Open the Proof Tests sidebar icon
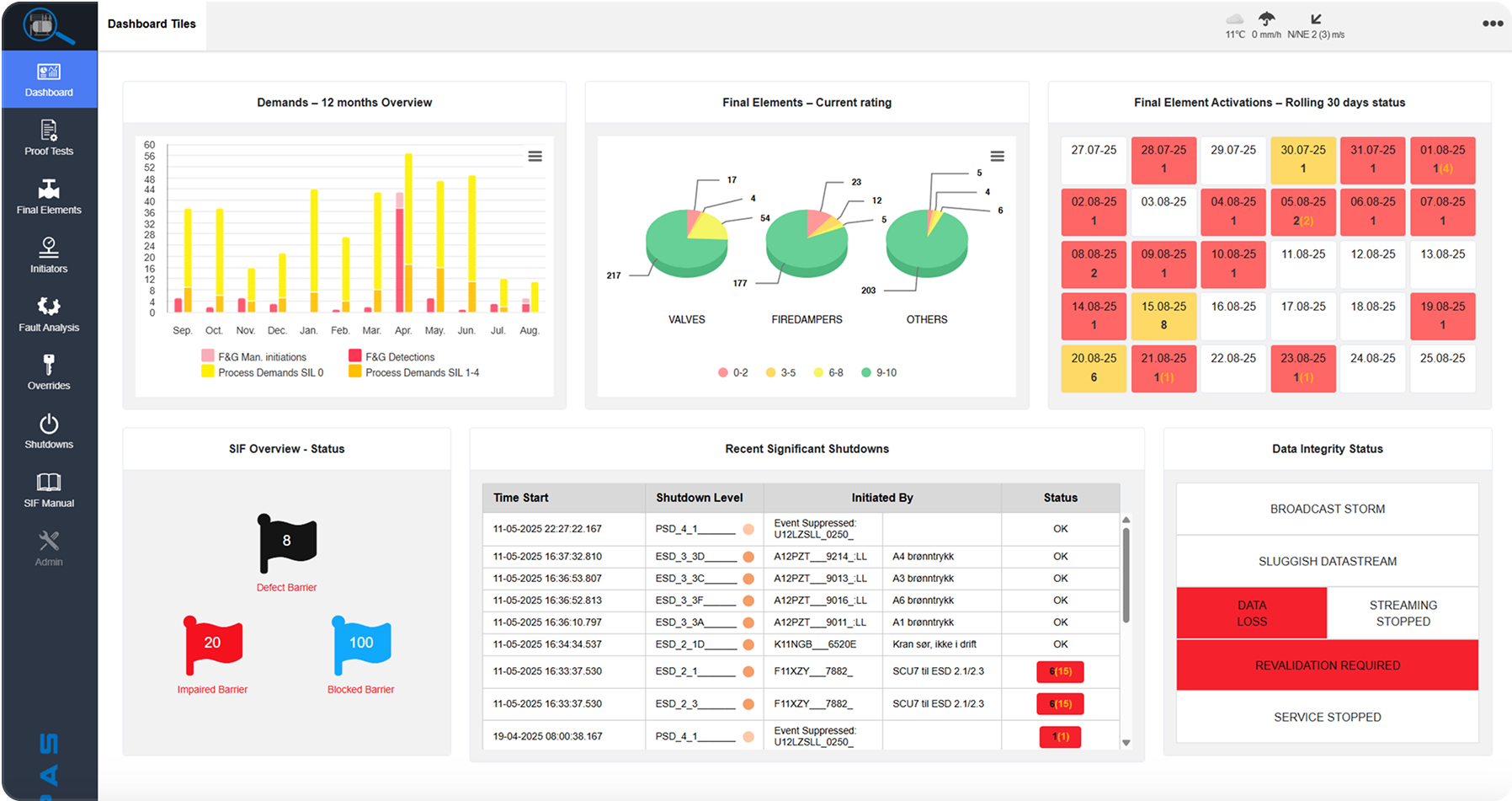 point(49,131)
